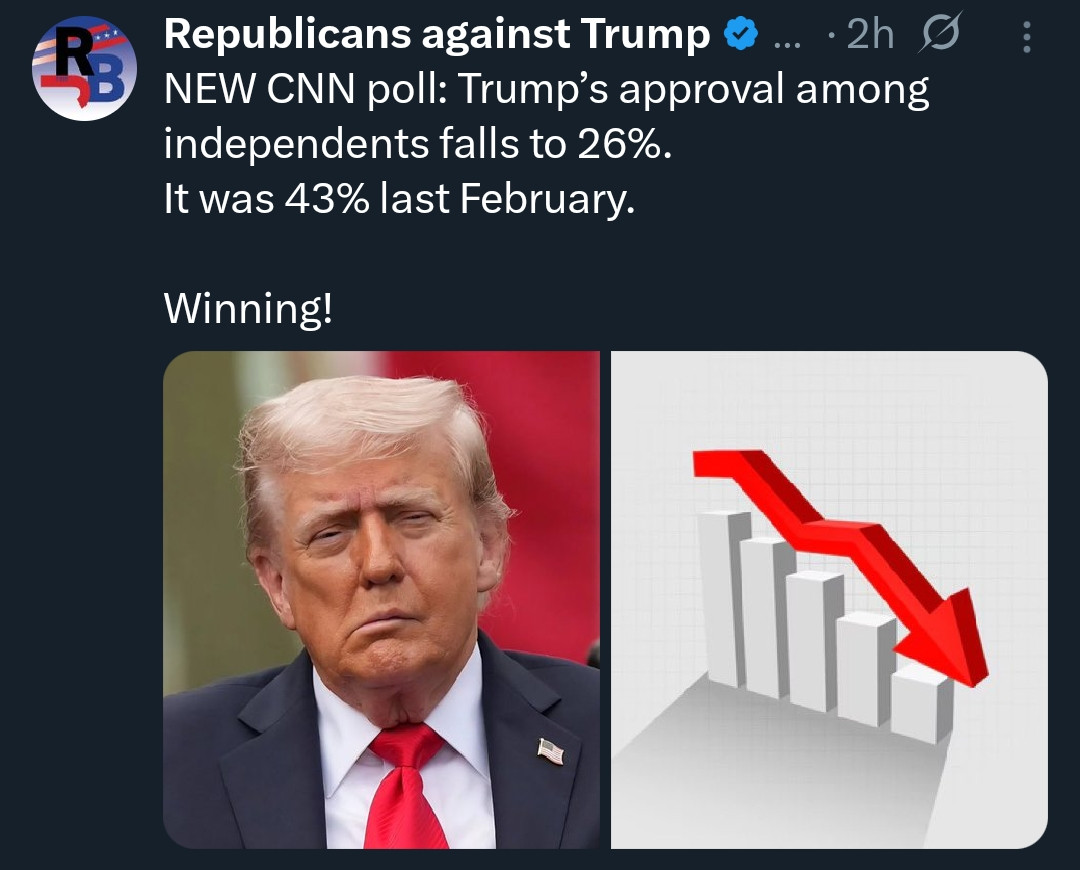Open the three-dot more options menu

tap(1026, 37)
